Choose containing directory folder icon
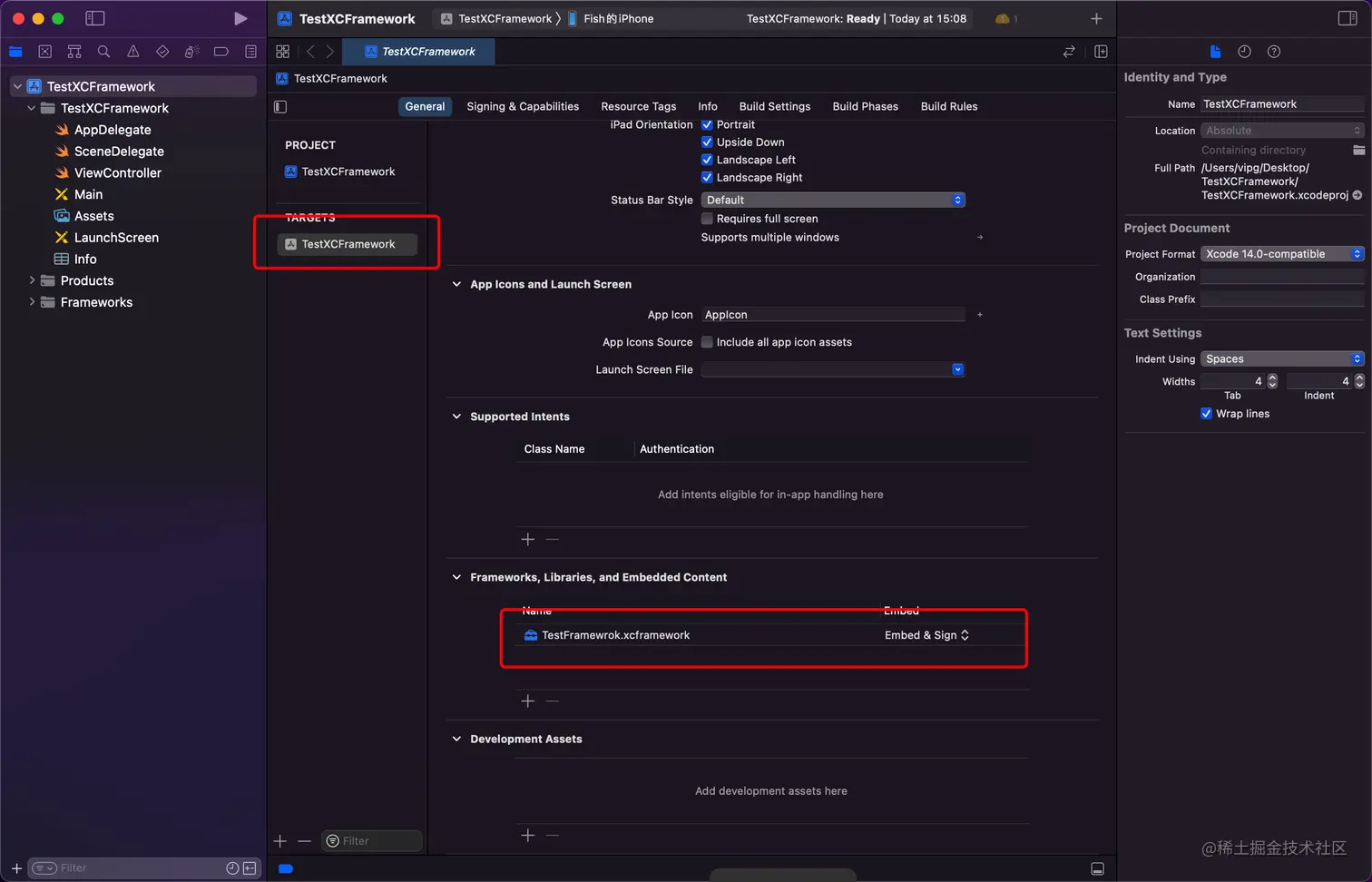1372x882 pixels. point(1358,150)
